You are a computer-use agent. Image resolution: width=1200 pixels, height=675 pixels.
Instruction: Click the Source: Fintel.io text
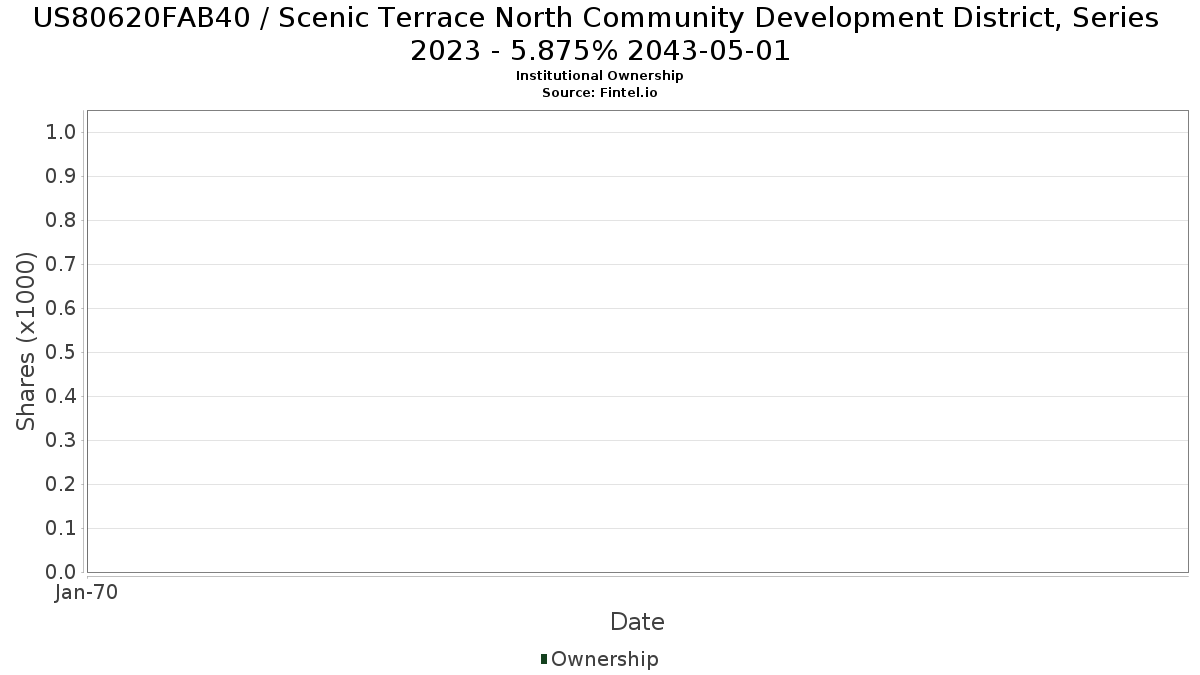click(x=599, y=92)
